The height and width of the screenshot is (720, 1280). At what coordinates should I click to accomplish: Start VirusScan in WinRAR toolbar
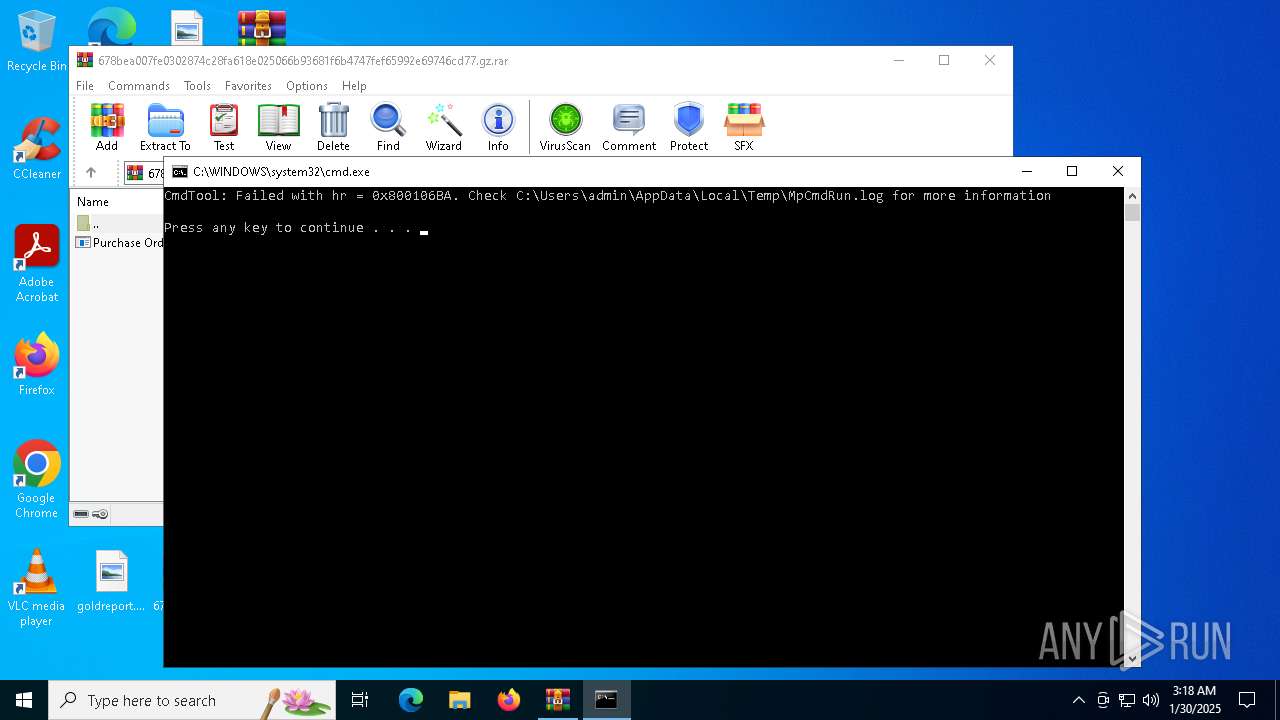click(x=565, y=127)
